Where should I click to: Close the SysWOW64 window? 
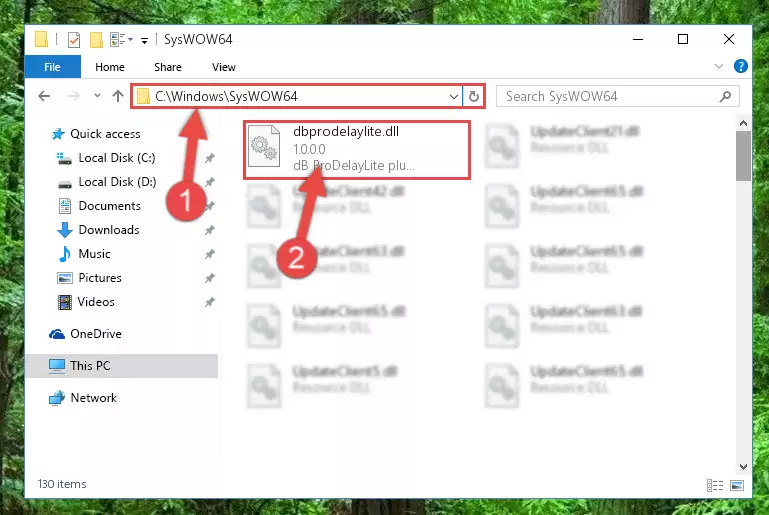[729, 39]
